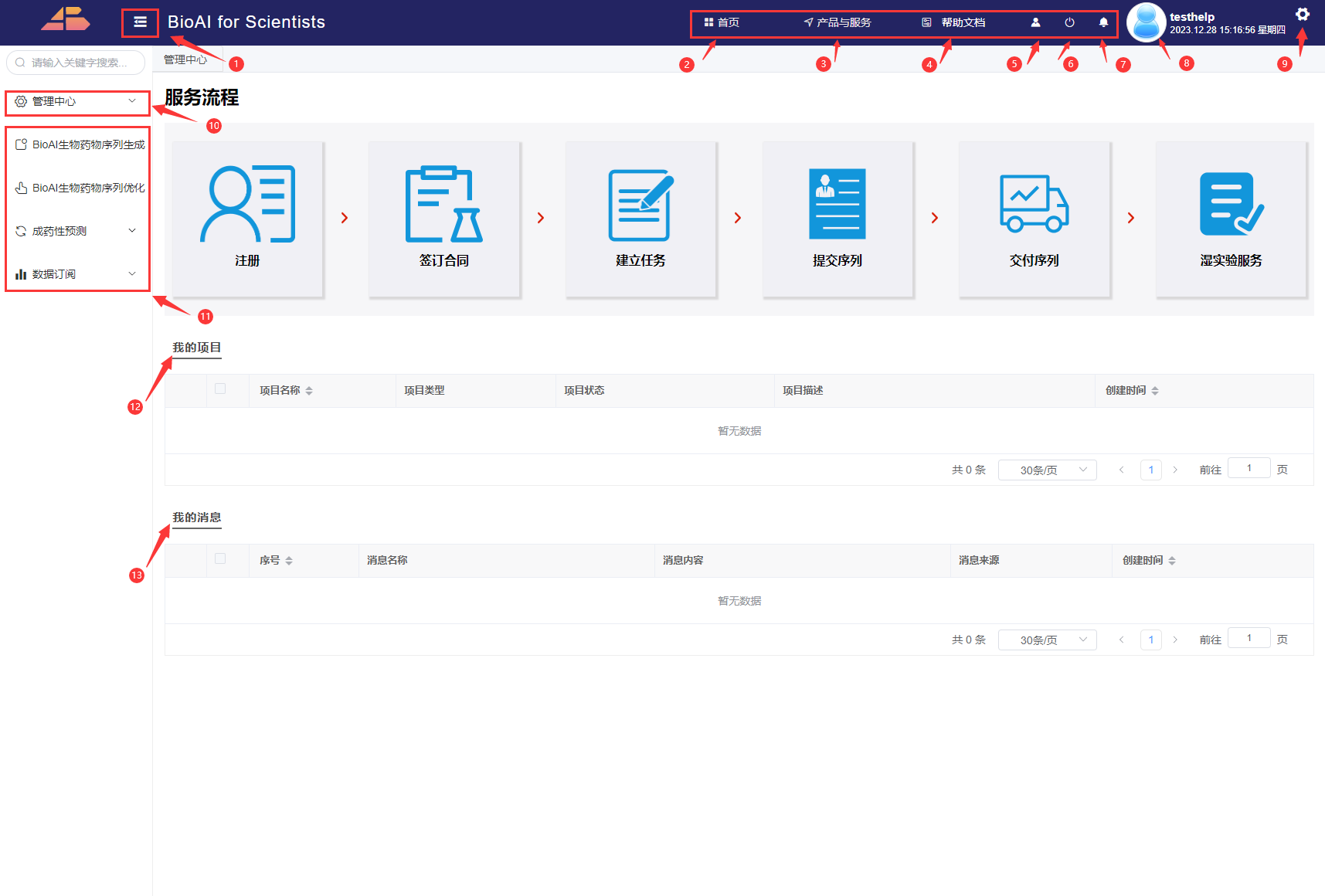The height and width of the screenshot is (896, 1325).
Task: Click the 湿实验服务 step label
Action: [1232, 261]
